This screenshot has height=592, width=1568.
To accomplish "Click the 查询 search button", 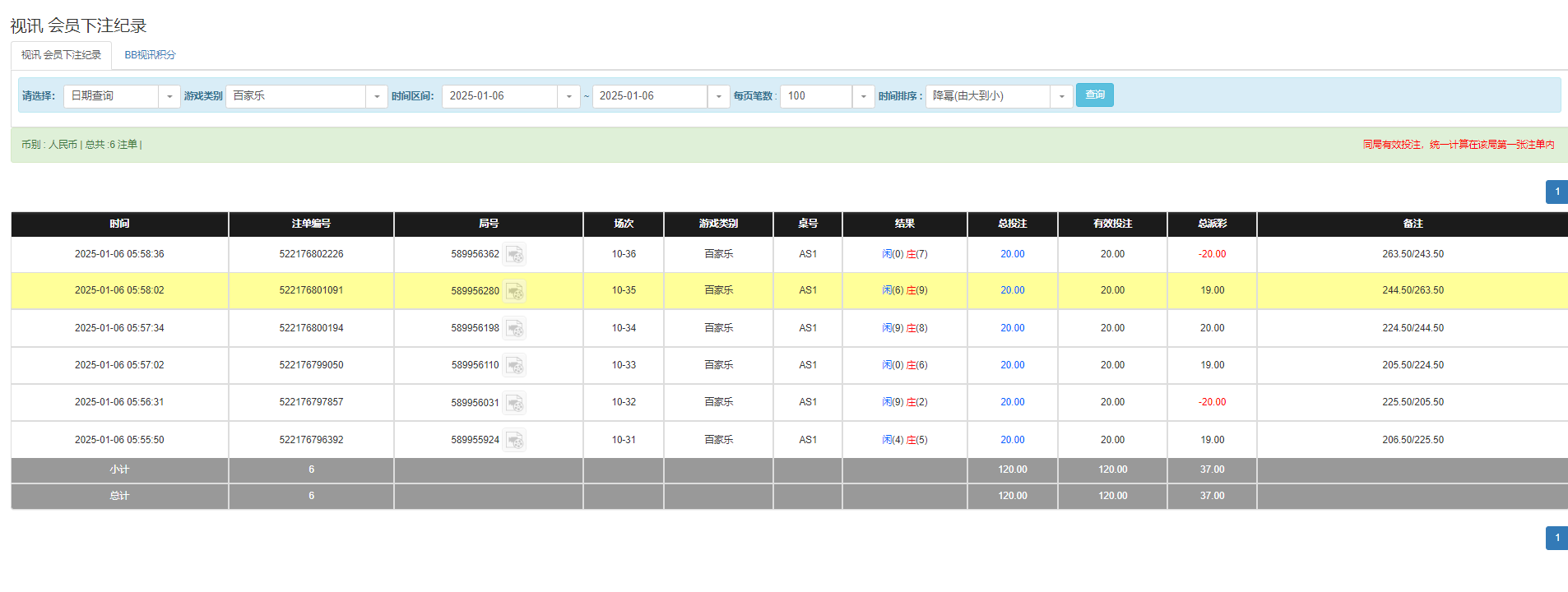I will point(1094,95).
